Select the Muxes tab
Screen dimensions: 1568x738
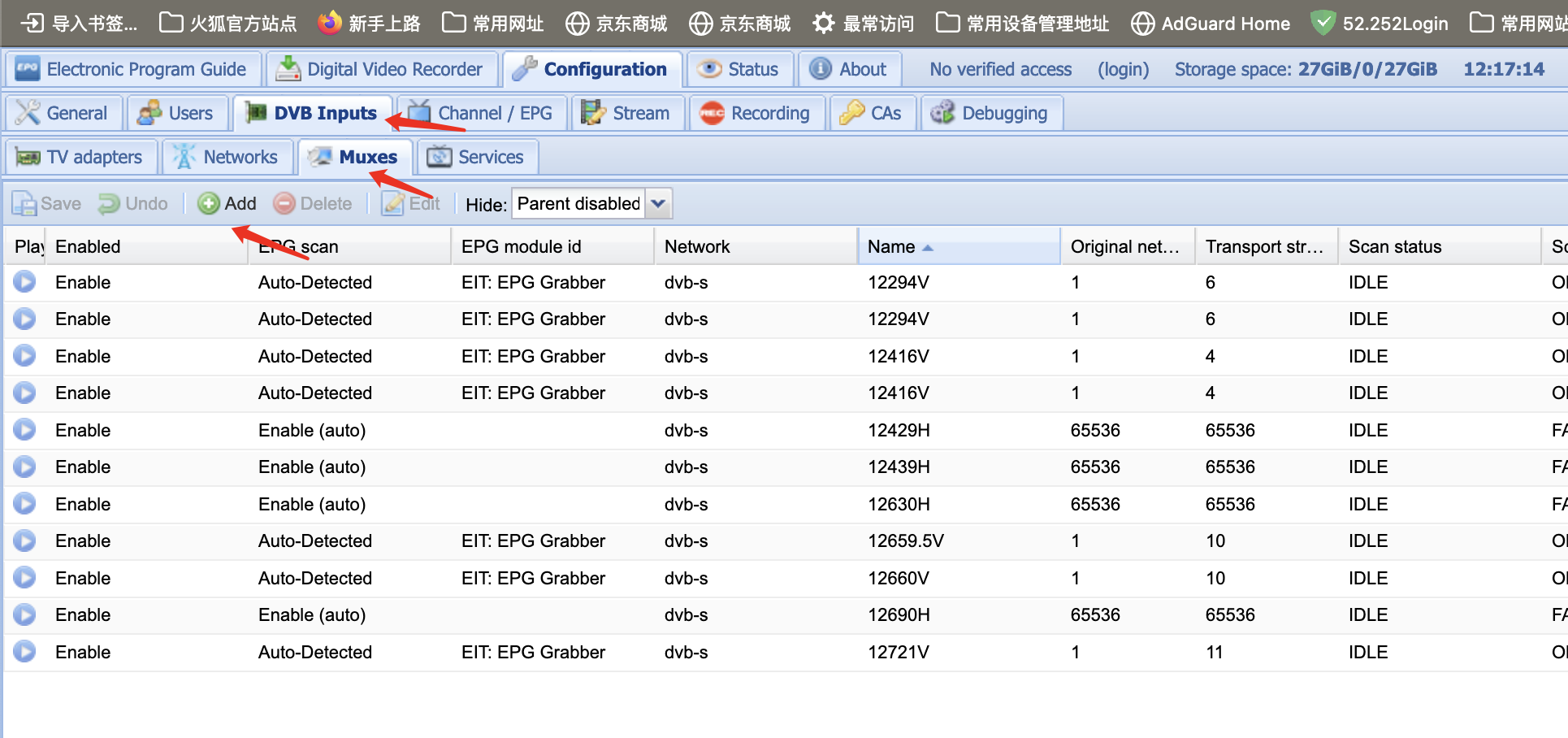pyautogui.click(x=355, y=157)
